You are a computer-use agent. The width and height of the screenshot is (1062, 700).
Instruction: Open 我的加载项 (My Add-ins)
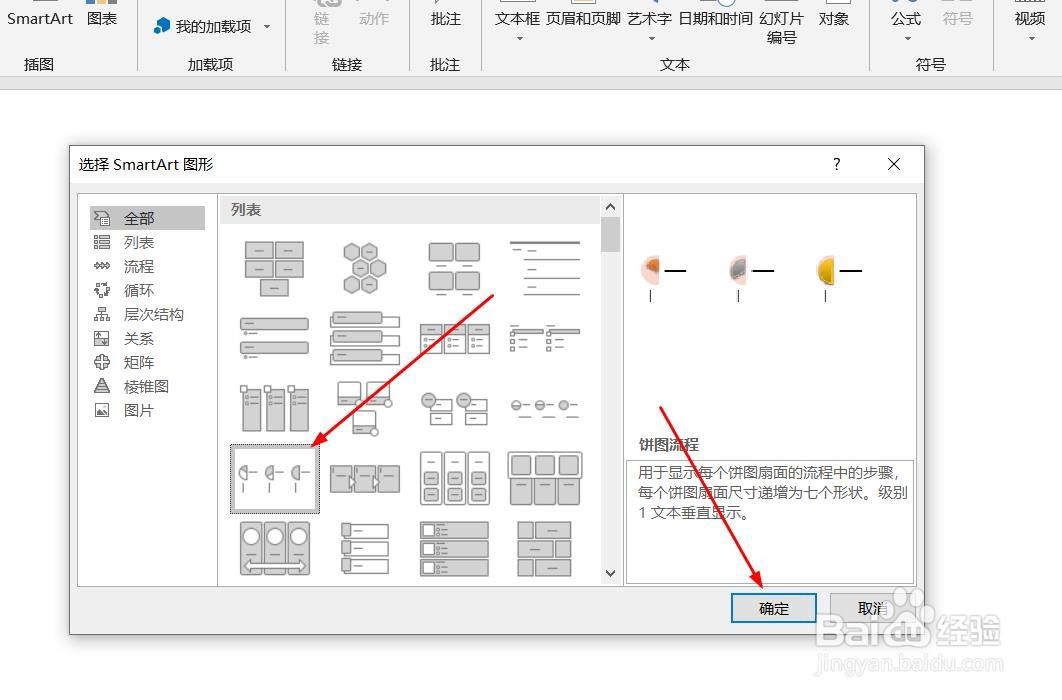pyautogui.click(x=205, y=25)
